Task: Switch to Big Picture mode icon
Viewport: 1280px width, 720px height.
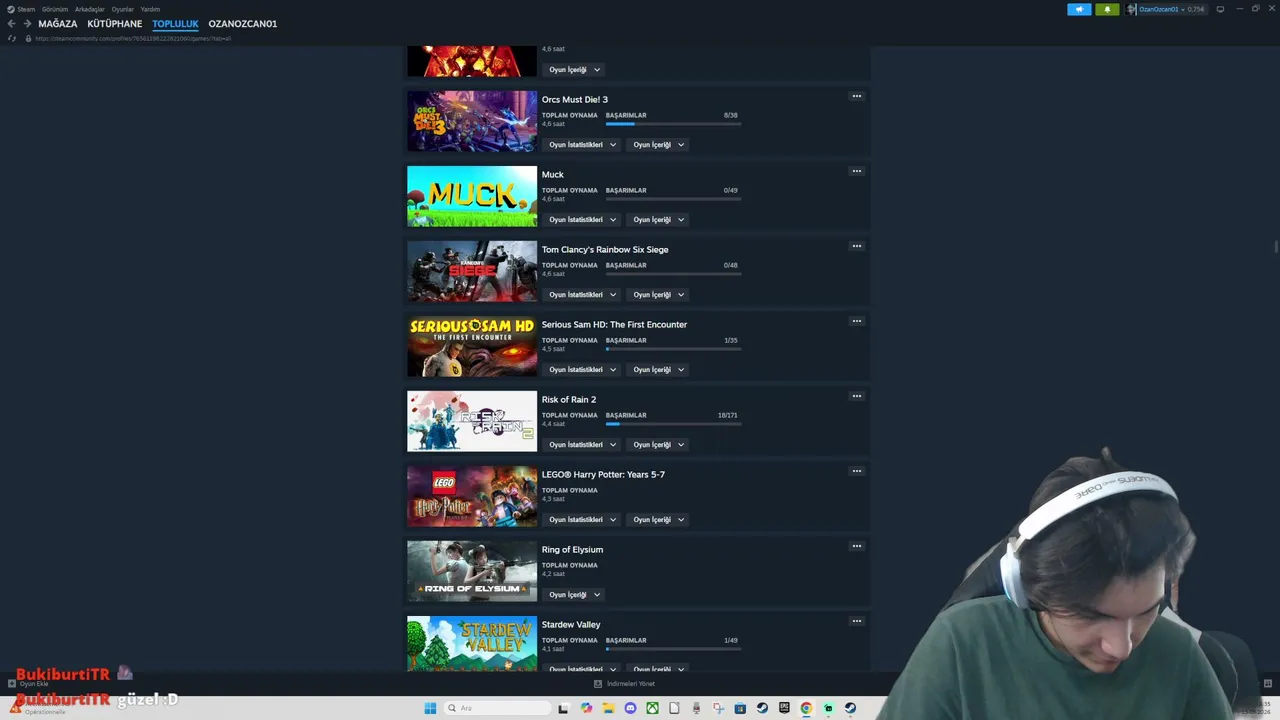Action: [1220, 9]
